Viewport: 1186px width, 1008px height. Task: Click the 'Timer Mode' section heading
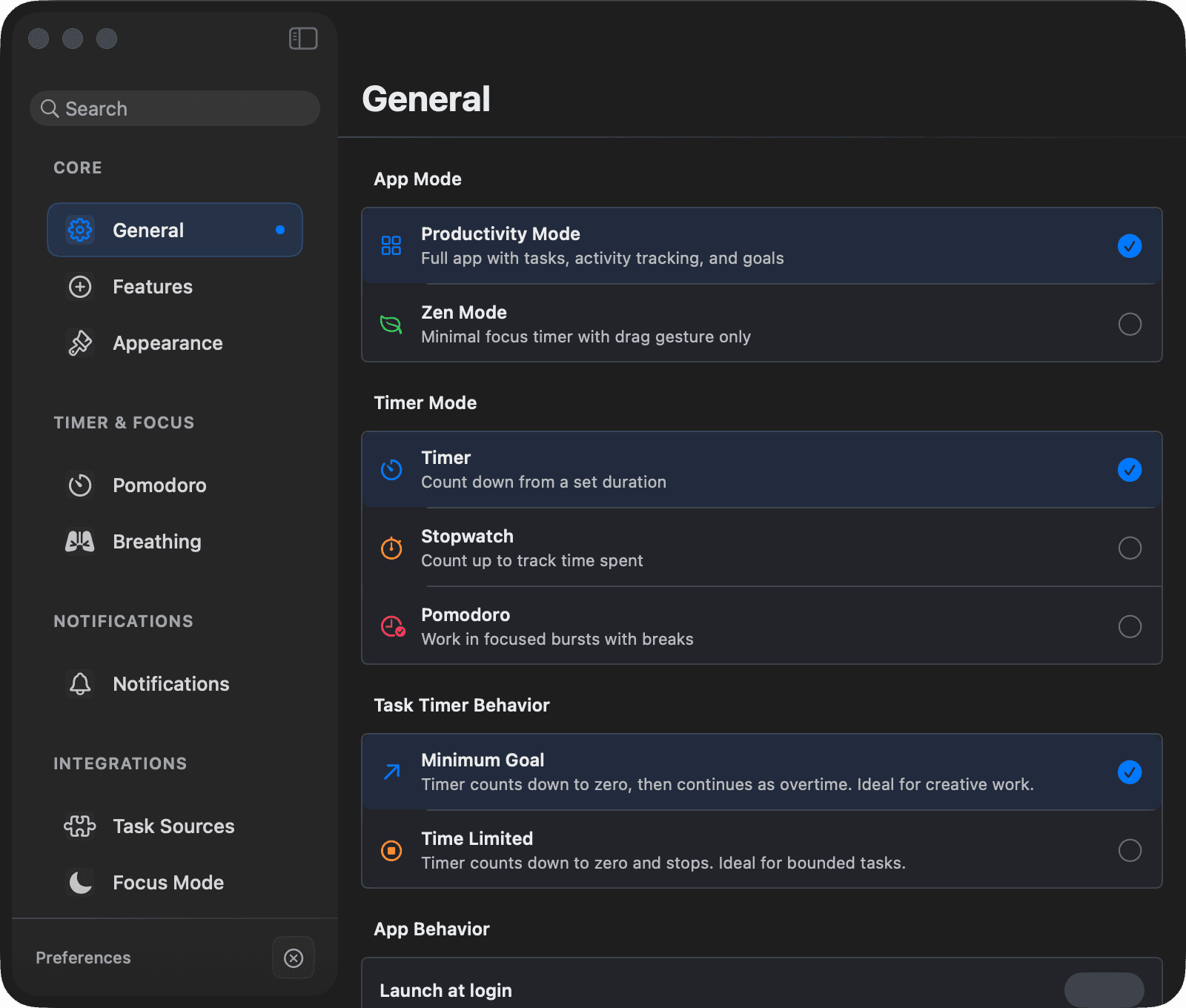[425, 402]
